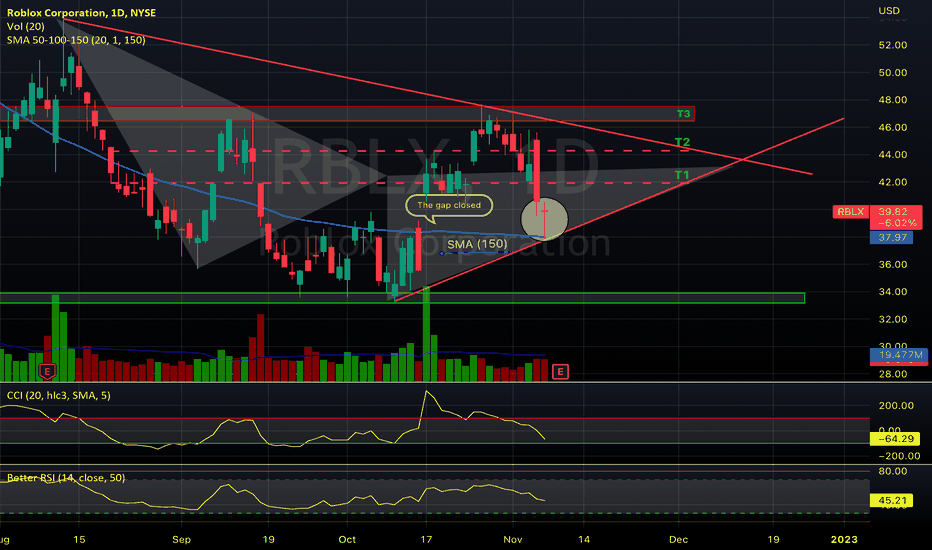Select the 'The gap closed' callout
Screen dimensions: 932x550
[x=449, y=205]
